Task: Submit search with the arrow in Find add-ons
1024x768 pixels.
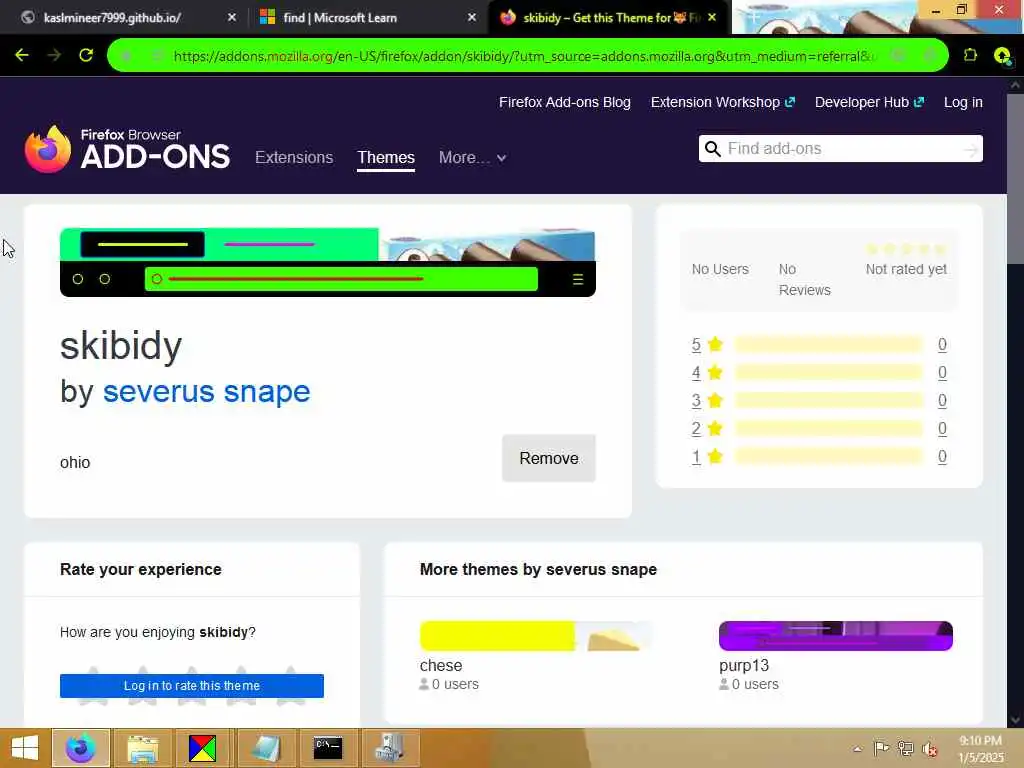Action: click(x=971, y=150)
